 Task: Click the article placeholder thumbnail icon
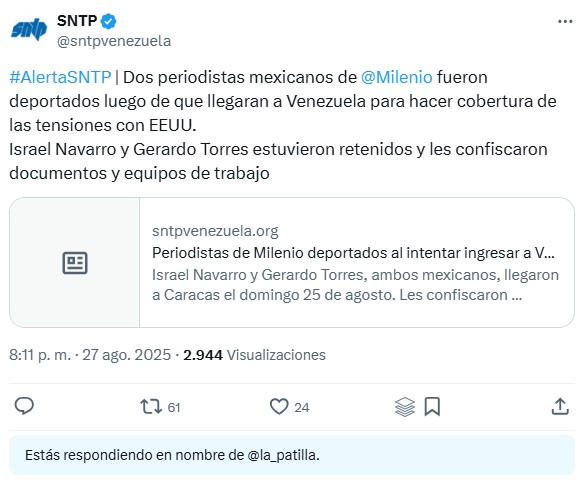(75, 263)
